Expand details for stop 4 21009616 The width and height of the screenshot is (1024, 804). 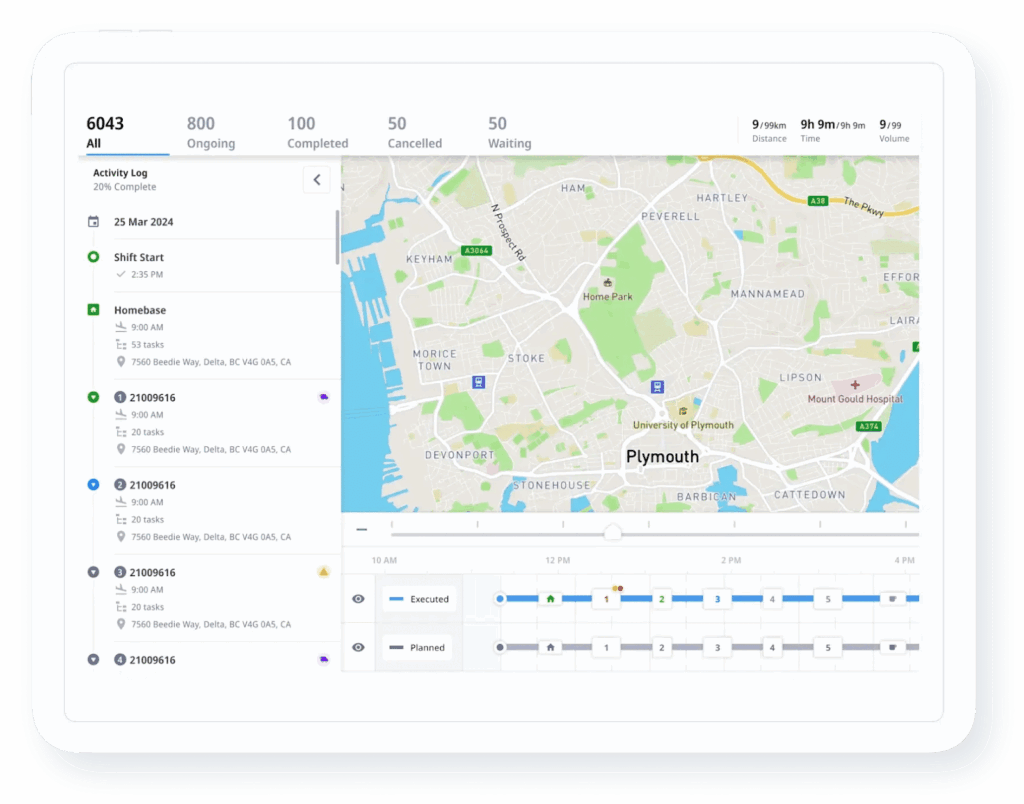(x=93, y=660)
